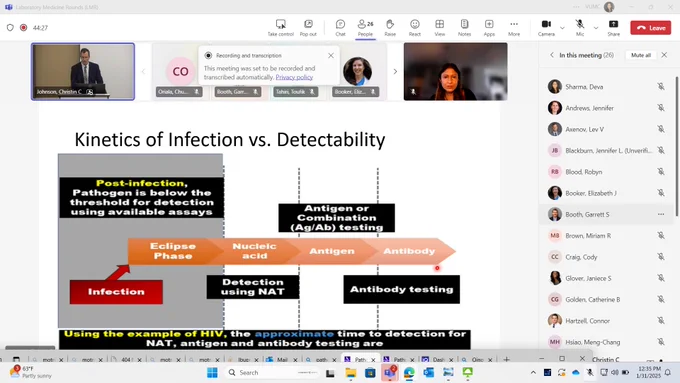The height and width of the screenshot is (383, 680).
Task: Open the Apps menu
Action: point(489,28)
